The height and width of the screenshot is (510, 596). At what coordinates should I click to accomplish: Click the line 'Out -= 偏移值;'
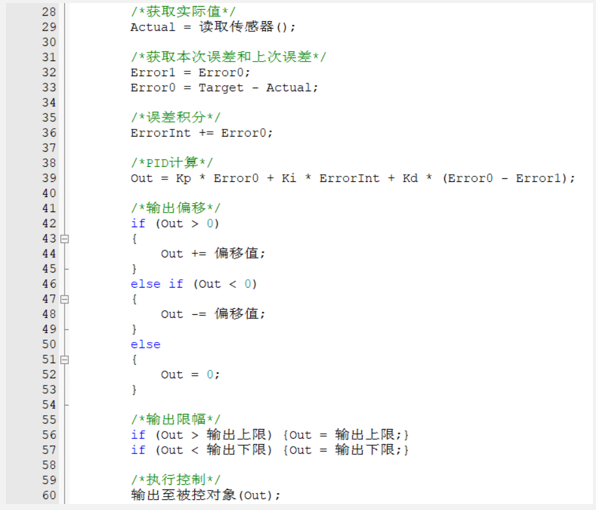click(213, 314)
